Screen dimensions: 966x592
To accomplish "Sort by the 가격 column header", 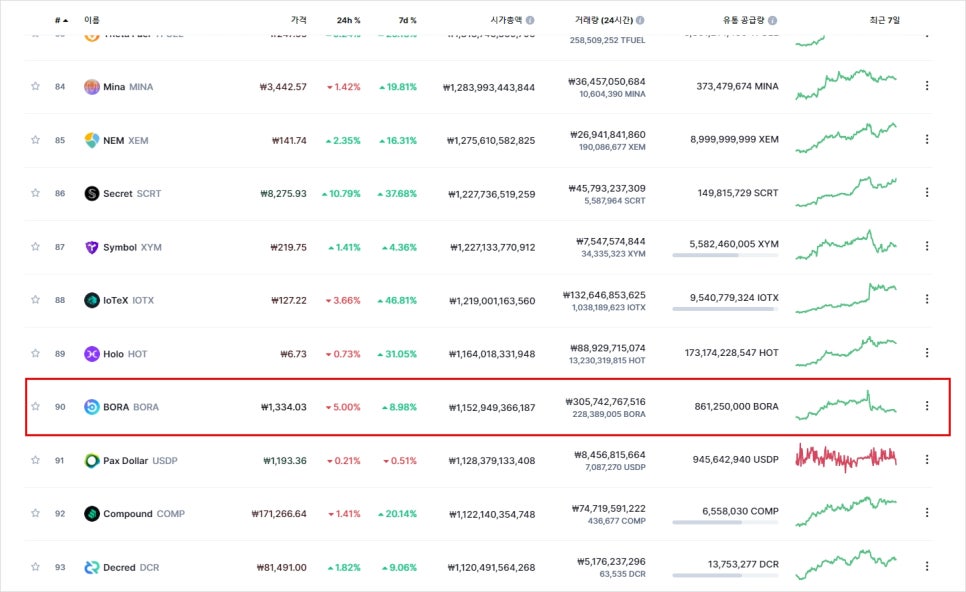I will [x=299, y=20].
